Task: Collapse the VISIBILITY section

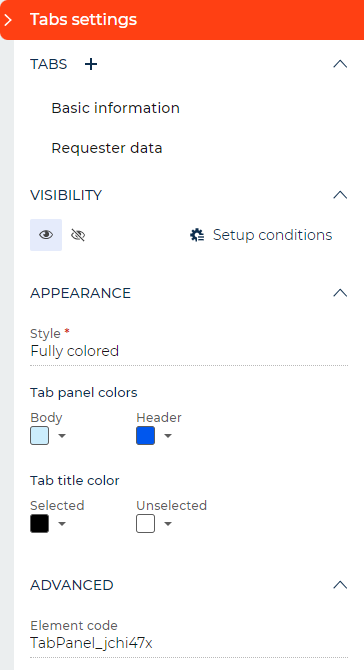Action: coord(340,195)
